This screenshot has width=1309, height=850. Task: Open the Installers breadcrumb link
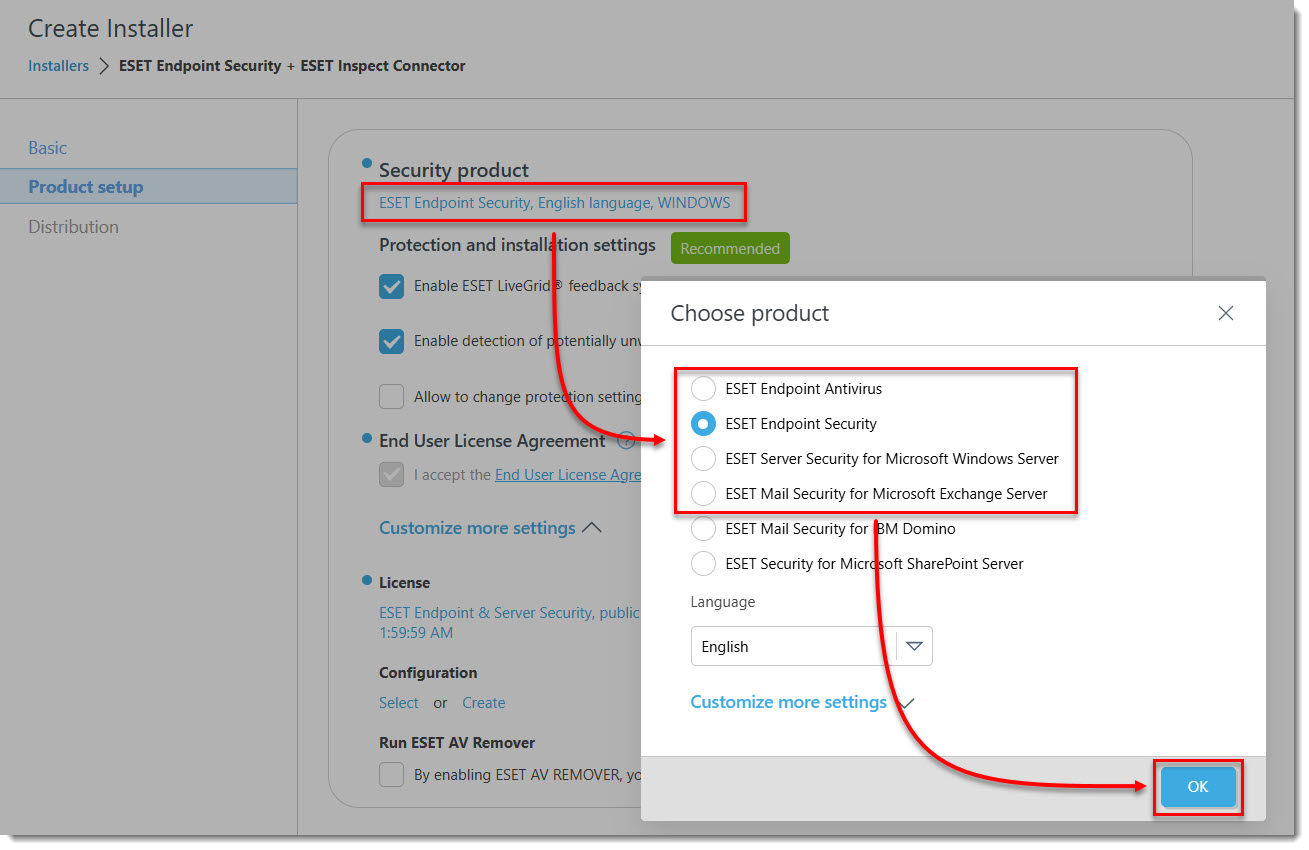point(58,66)
